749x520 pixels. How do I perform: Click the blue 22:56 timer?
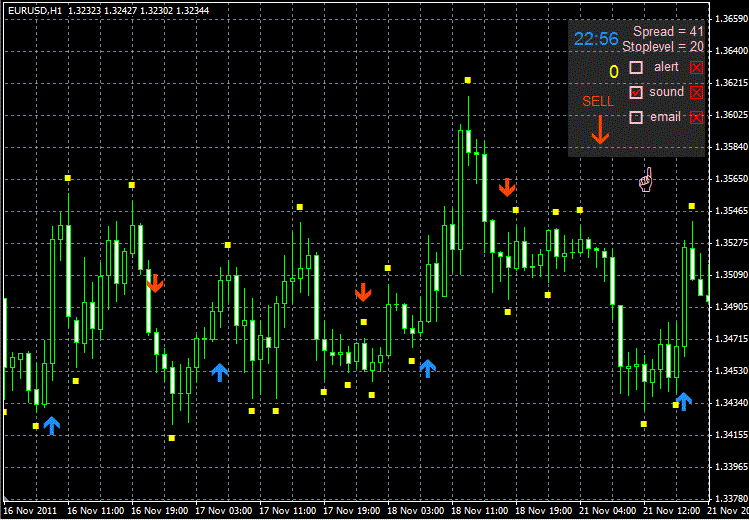pyautogui.click(x=596, y=39)
